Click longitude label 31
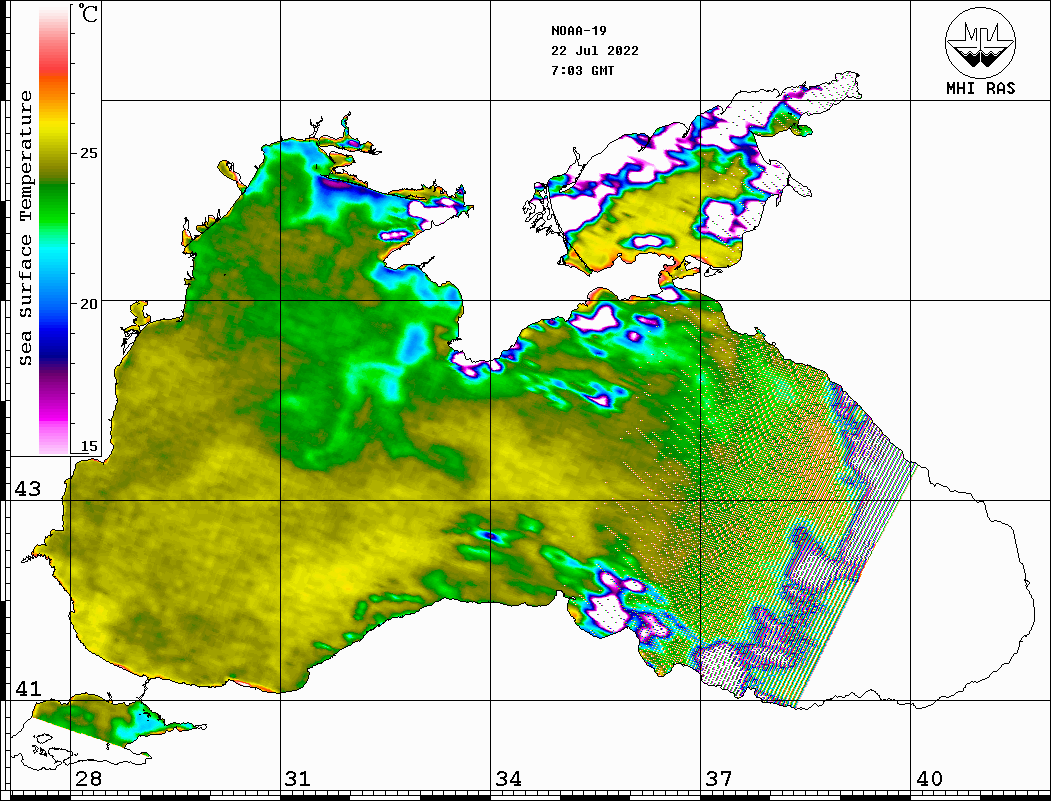 coord(298,779)
